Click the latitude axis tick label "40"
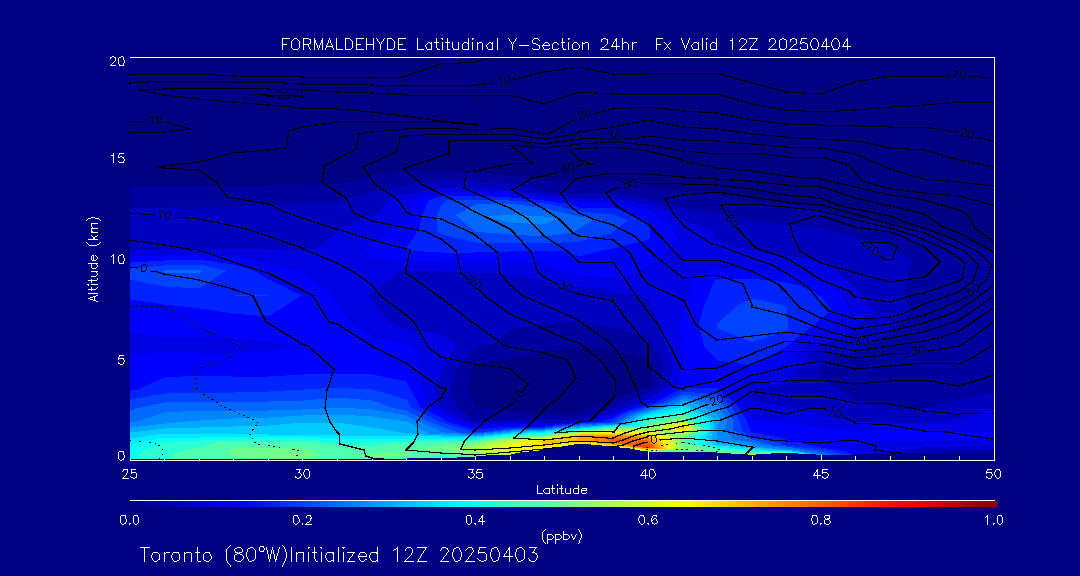The height and width of the screenshot is (576, 1080). click(647, 474)
